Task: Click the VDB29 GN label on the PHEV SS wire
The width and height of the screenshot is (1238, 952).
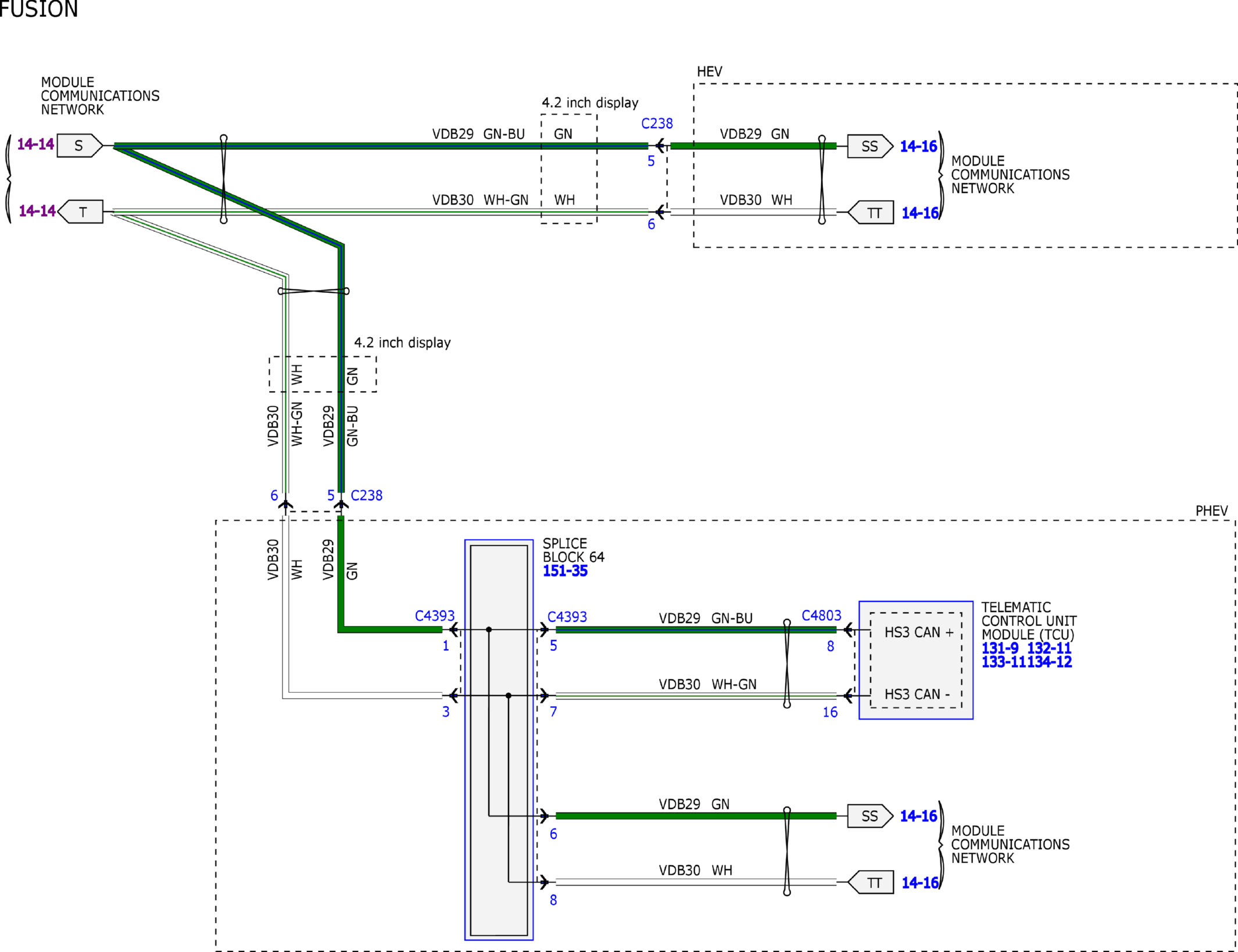Action: 694,804
